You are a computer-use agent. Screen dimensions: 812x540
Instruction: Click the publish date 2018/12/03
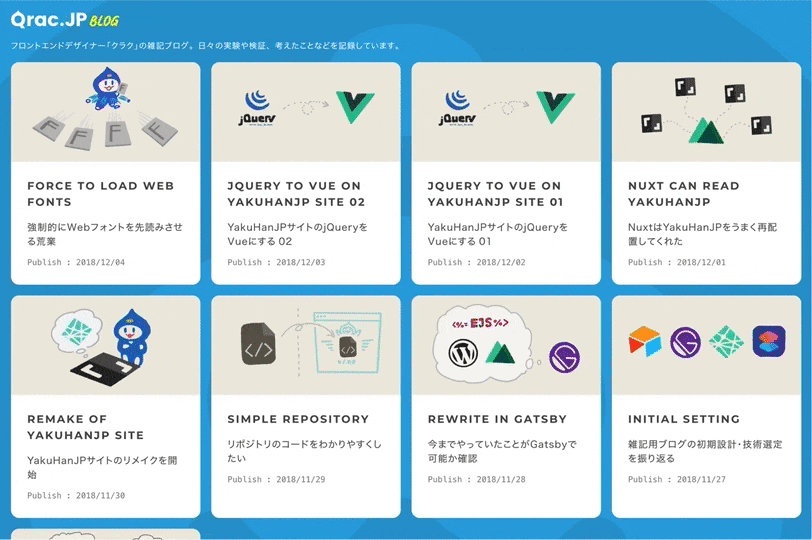301,262
